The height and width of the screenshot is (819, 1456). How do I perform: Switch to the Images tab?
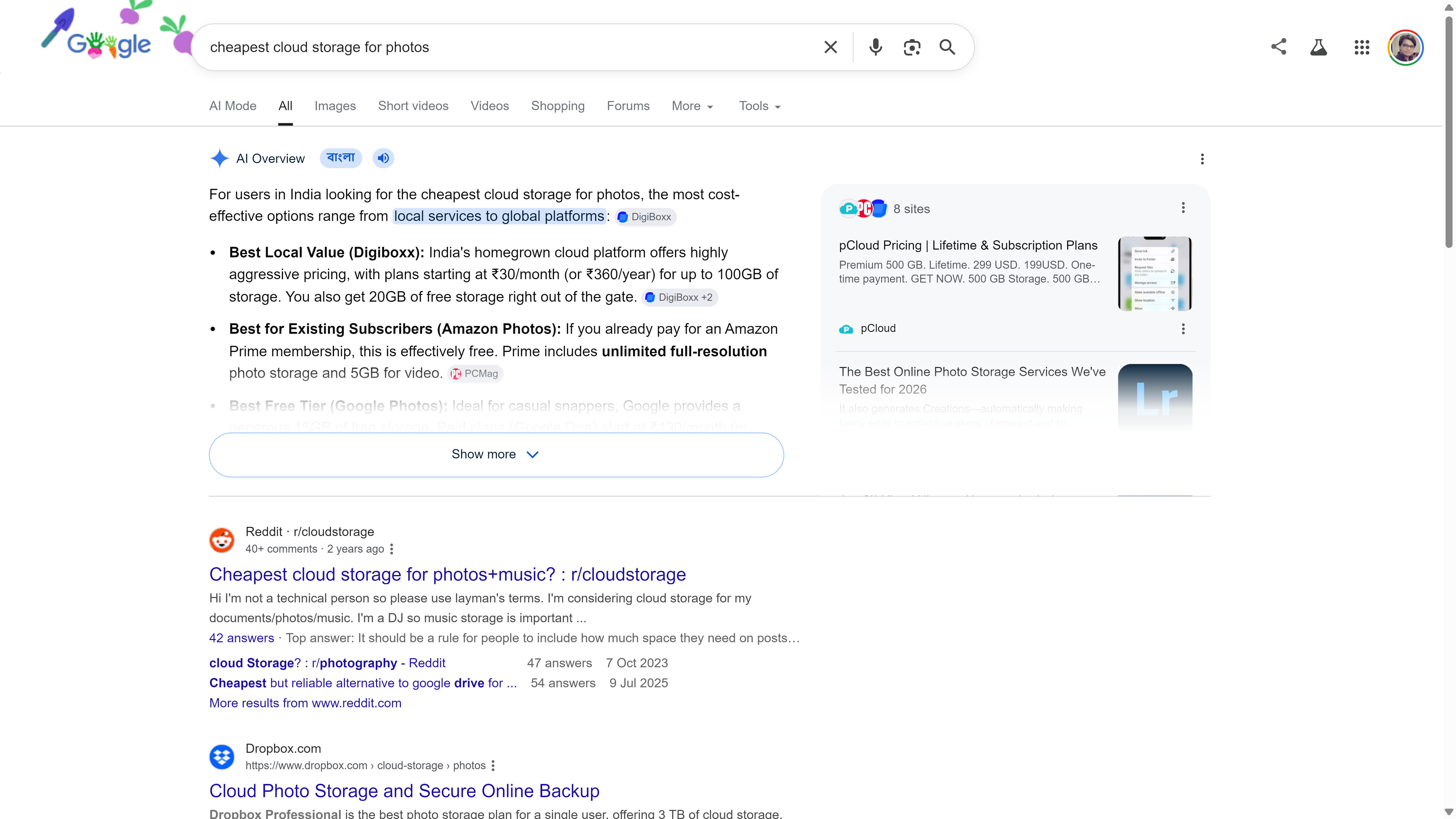pyautogui.click(x=335, y=106)
